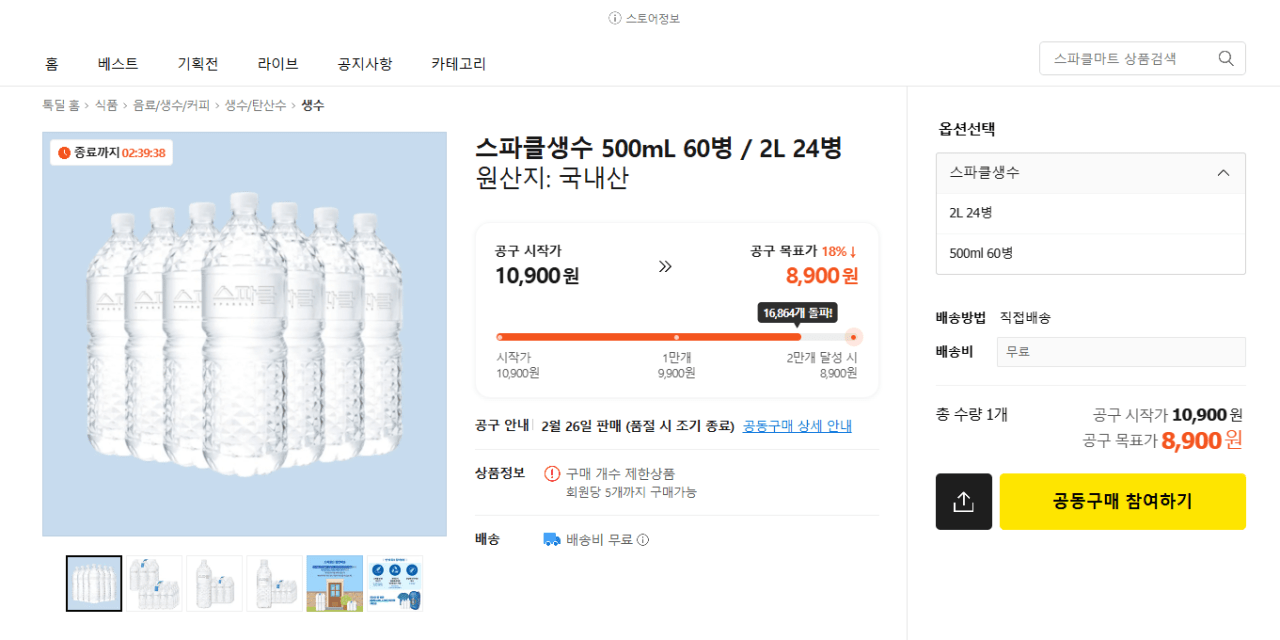Image resolution: width=1280 pixels, height=640 pixels.
Task: Click the 공동구매 참여하기 button
Action: click(1122, 501)
